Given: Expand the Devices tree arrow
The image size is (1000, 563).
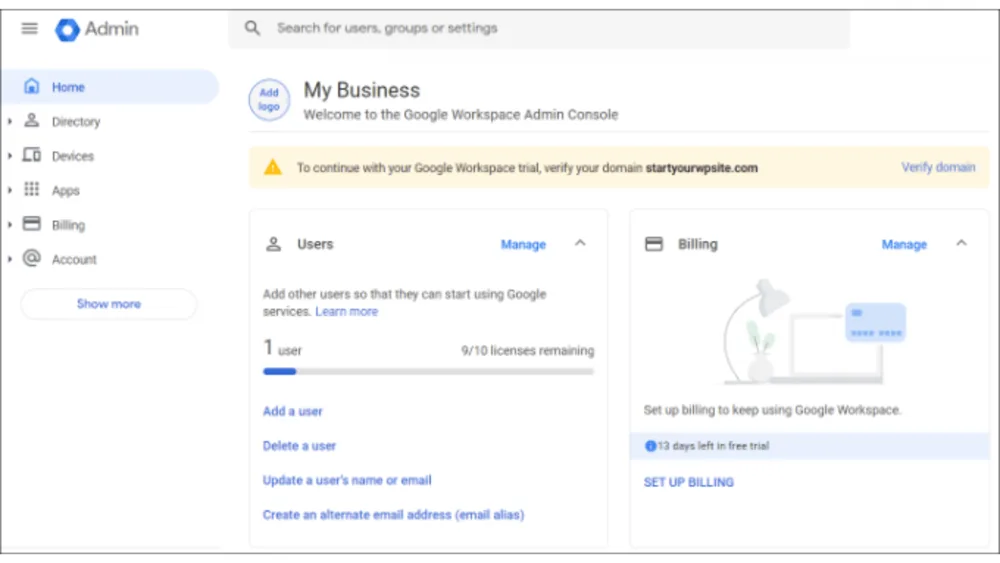Looking at the screenshot, I should [x=10, y=156].
